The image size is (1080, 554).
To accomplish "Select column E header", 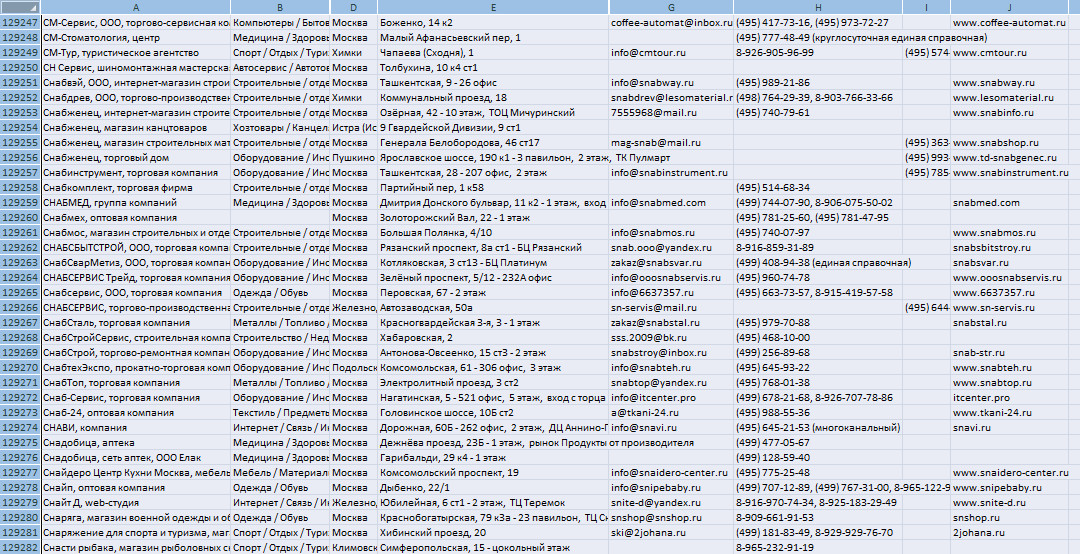I will [x=493, y=7].
